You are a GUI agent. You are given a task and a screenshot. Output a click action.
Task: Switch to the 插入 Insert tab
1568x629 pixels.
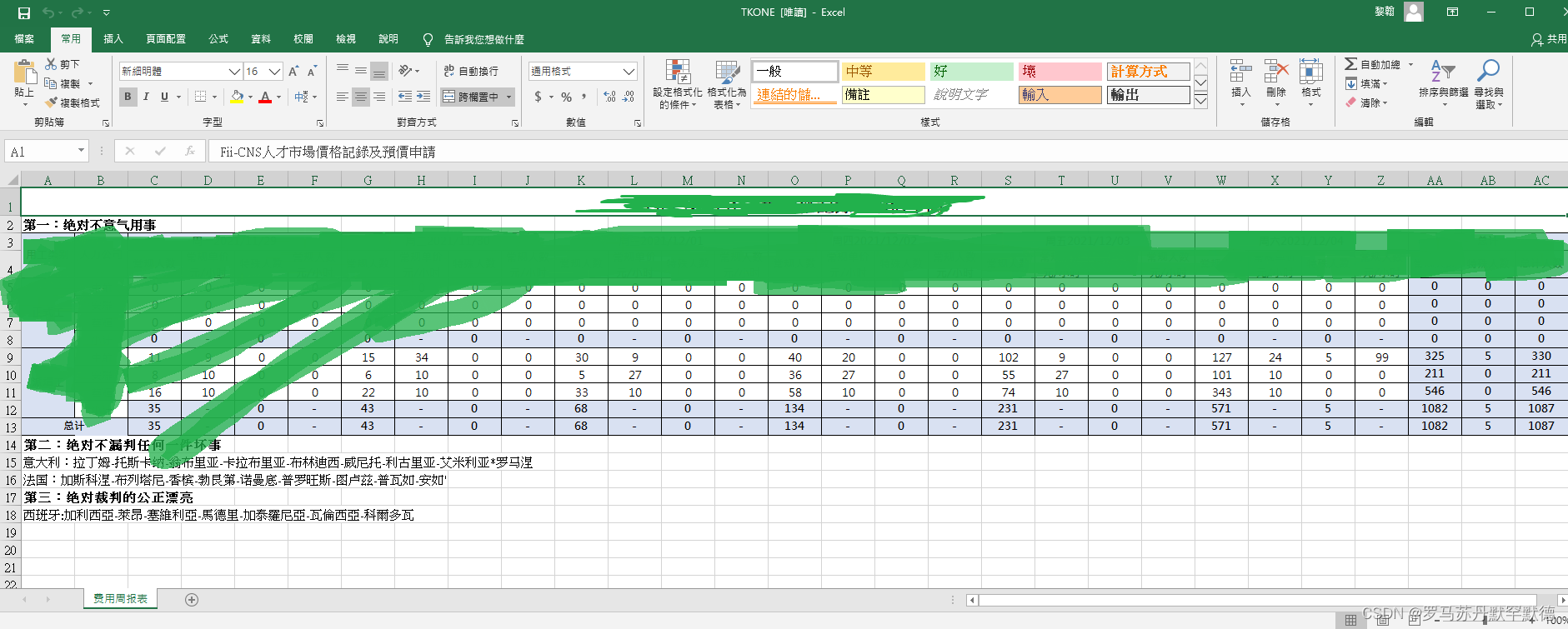[113, 39]
